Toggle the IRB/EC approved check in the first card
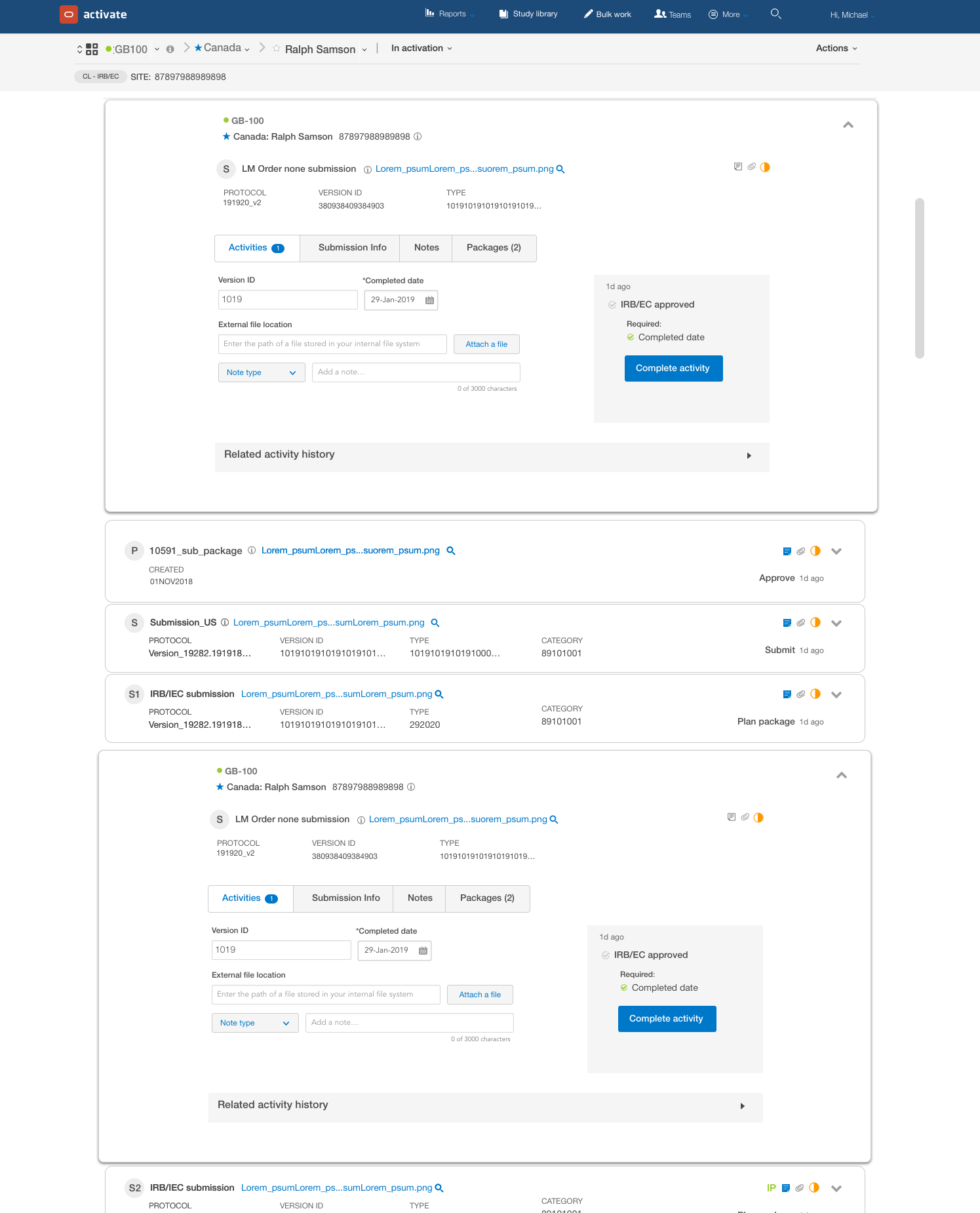This screenshot has width=980, height=1213. pos(612,305)
